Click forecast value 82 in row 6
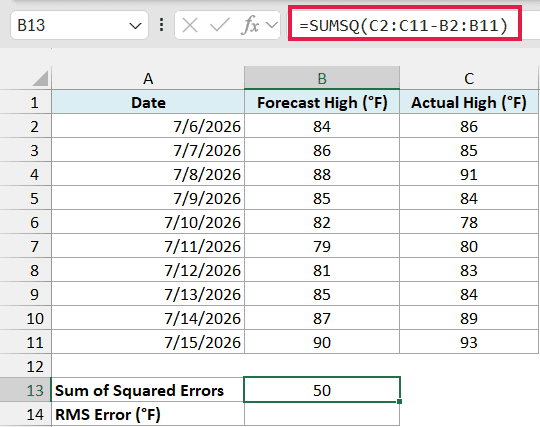The image size is (540, 427). [x=322, y=222]
